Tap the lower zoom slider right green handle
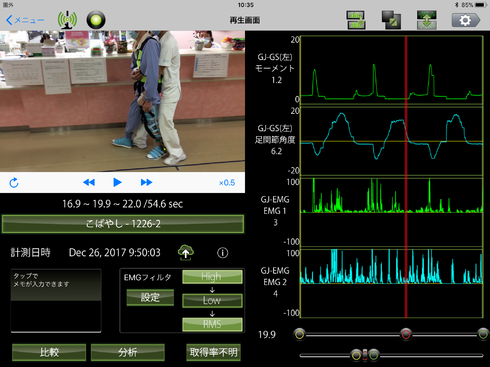 pos(374,355)
